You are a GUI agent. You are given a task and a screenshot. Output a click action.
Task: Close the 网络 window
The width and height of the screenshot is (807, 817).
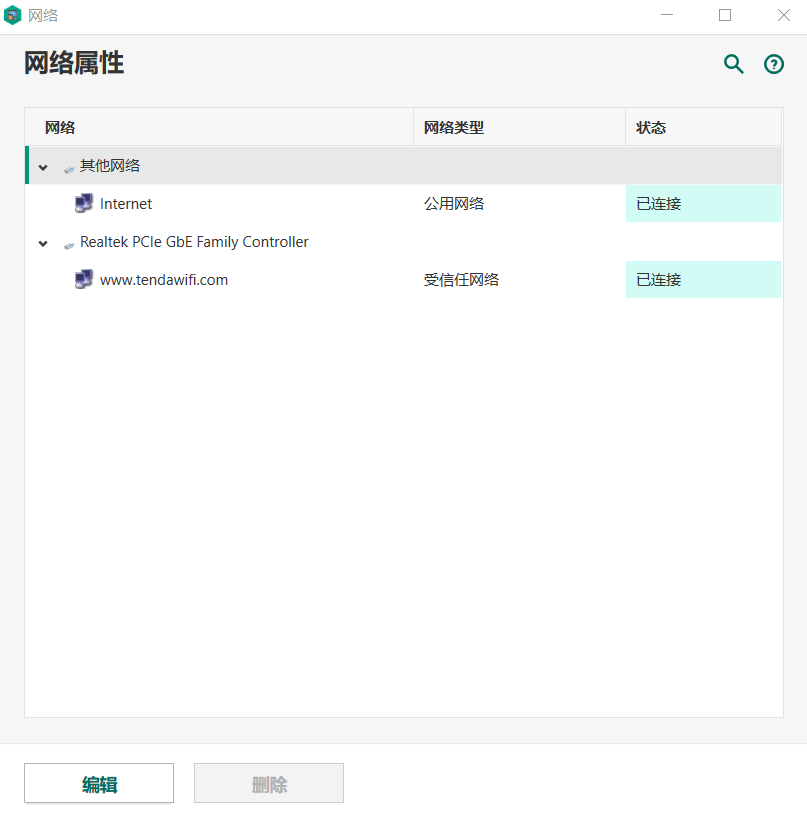[x=784, y=15]
